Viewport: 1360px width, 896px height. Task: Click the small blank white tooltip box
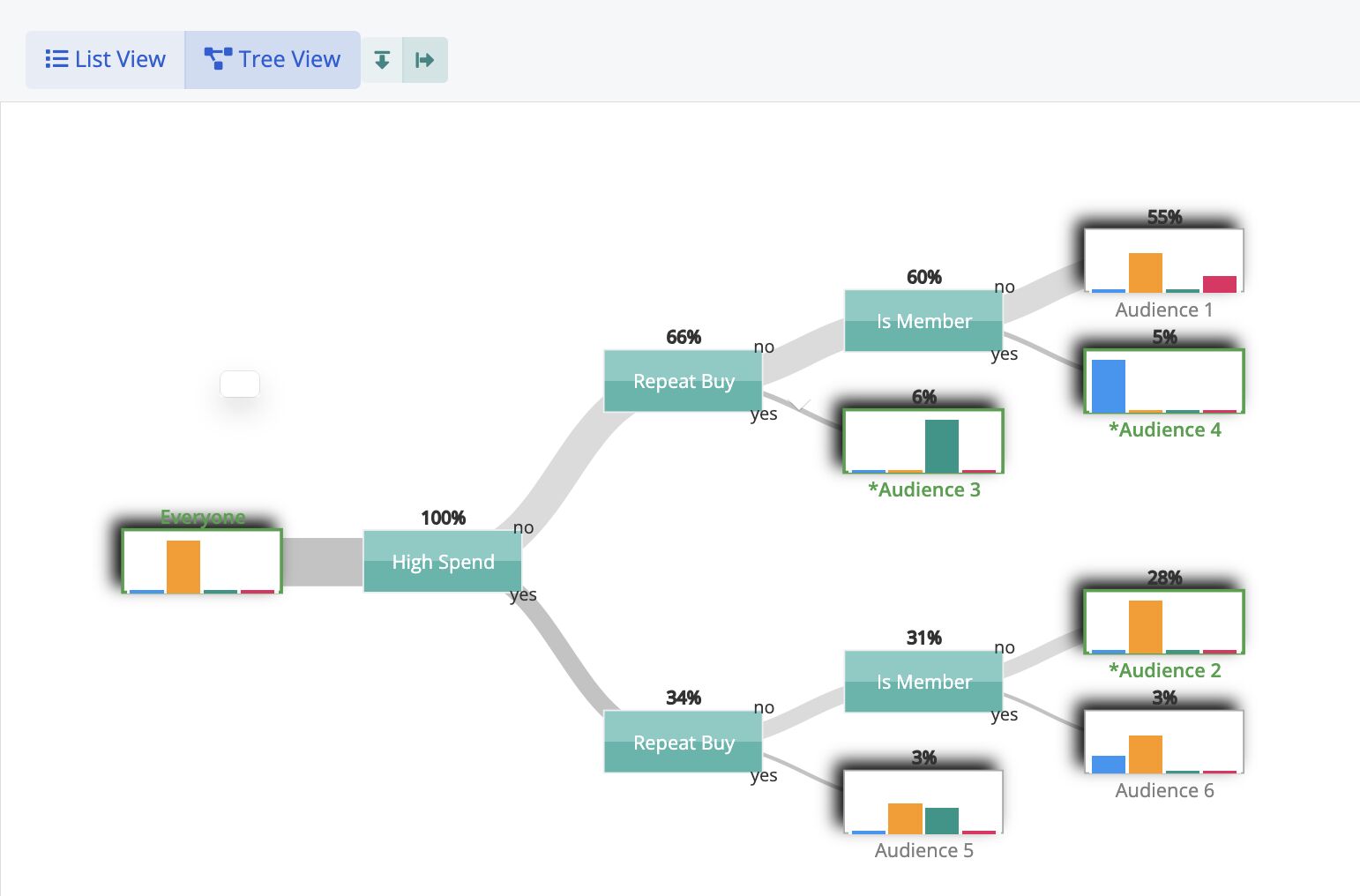click(240, 385)
